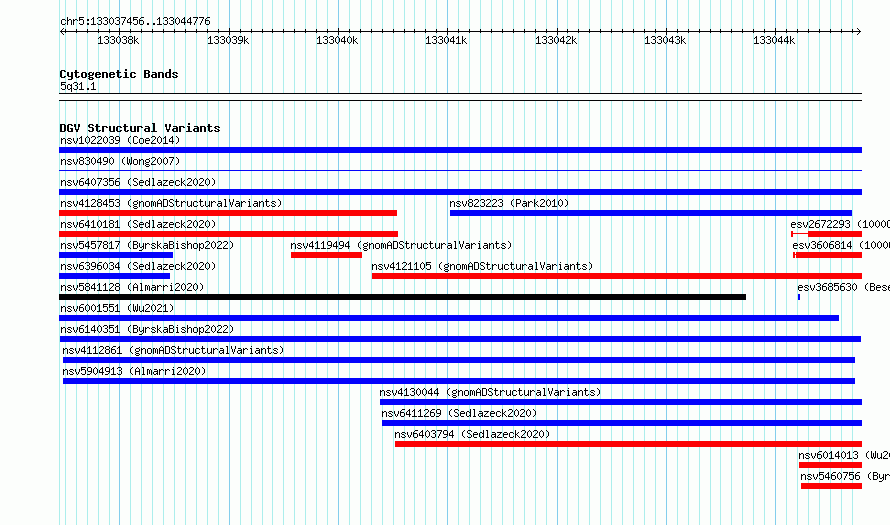Image resolution: width=890 pixels, height=525 pixels.
Task: Click the ruler's left end arrow
Action: coord(62,32)
